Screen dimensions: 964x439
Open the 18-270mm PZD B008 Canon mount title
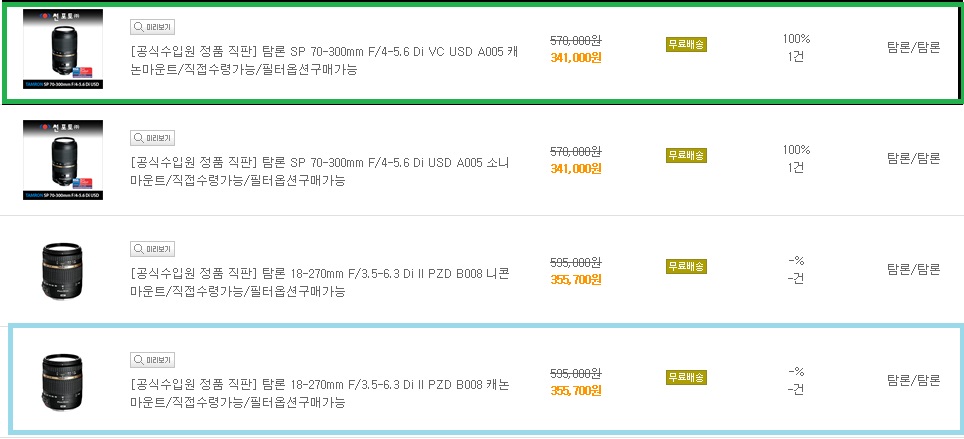point(320,394)
